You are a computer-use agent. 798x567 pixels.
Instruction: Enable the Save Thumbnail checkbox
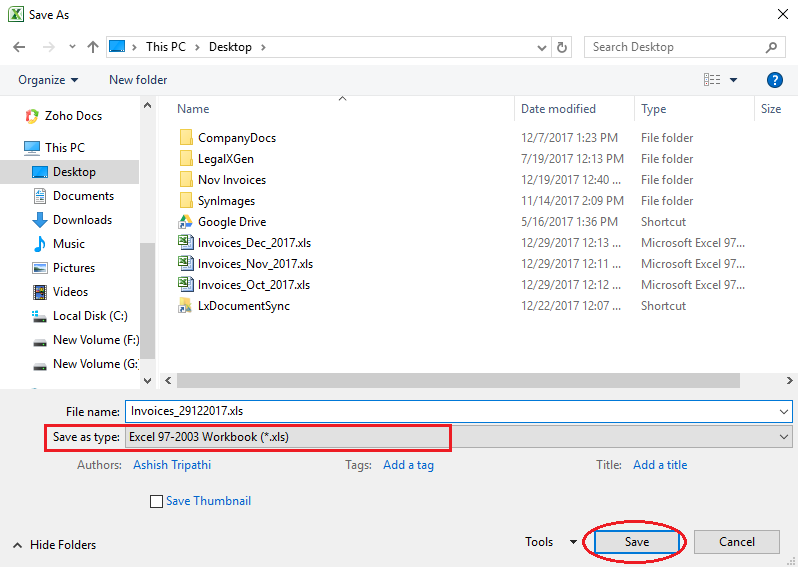pyautogui.click(x=156, y=501)
